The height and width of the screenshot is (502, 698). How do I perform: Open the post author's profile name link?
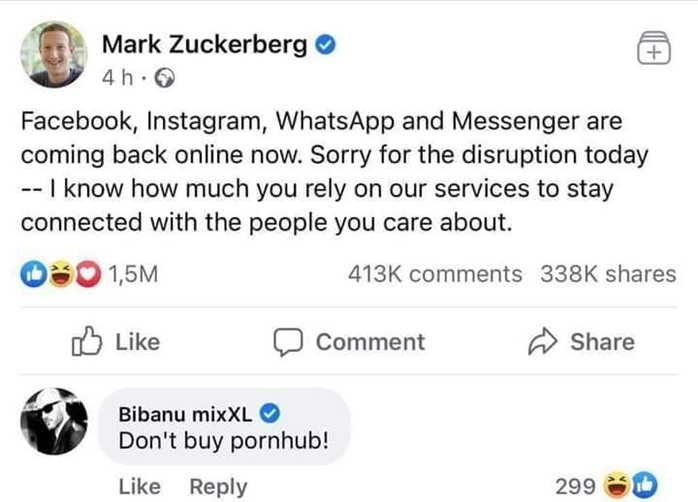[204, 44]
